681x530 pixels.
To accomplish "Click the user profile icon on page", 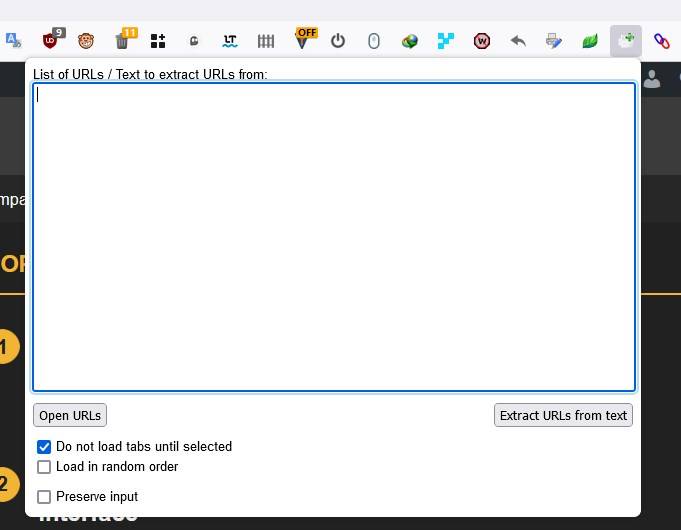I will (651, 79).
